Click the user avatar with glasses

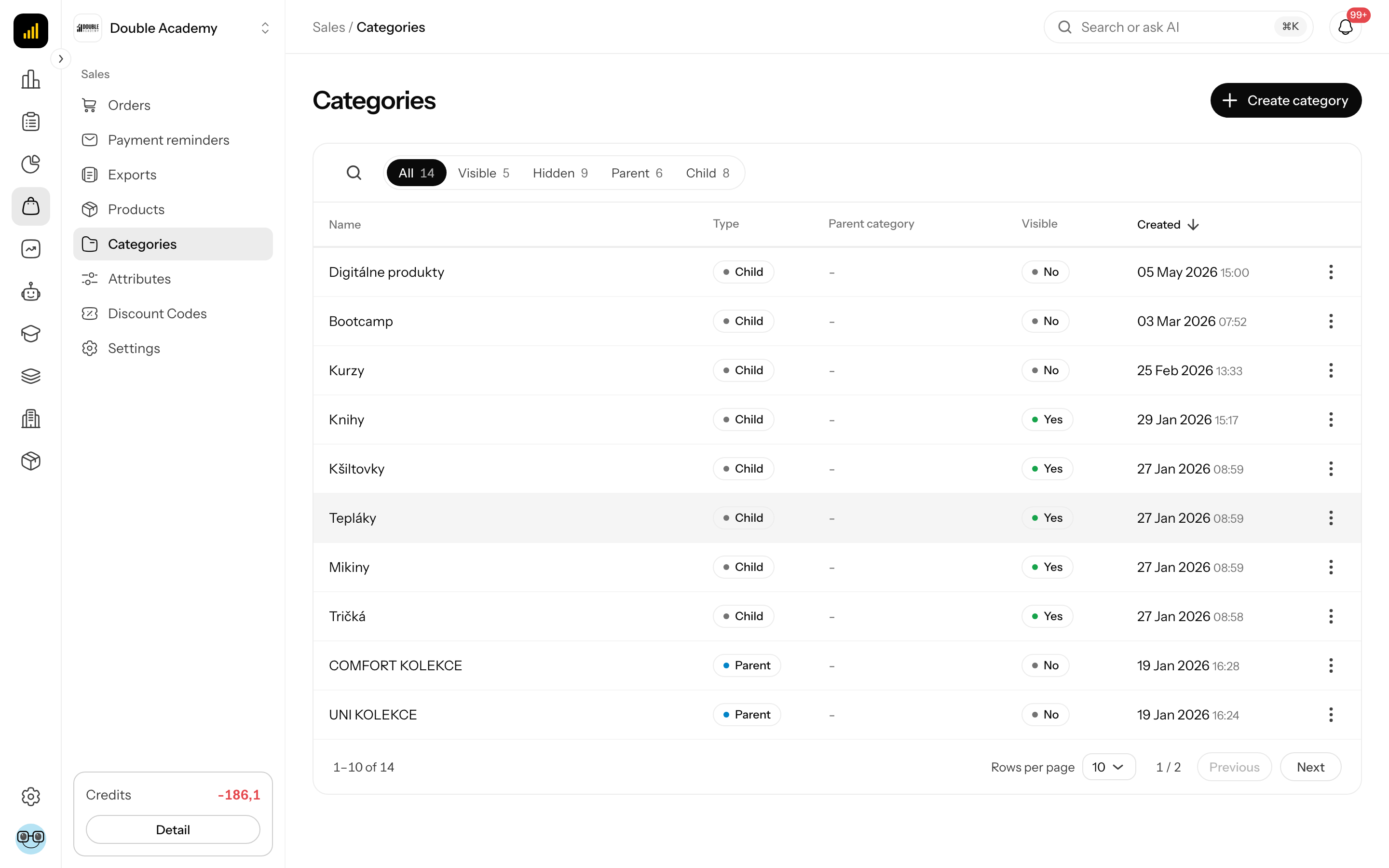click(x=30, y=838)
